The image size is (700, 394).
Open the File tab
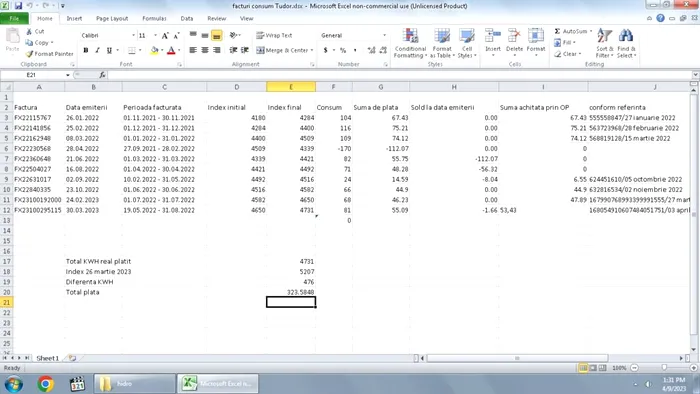coord(14,18)
